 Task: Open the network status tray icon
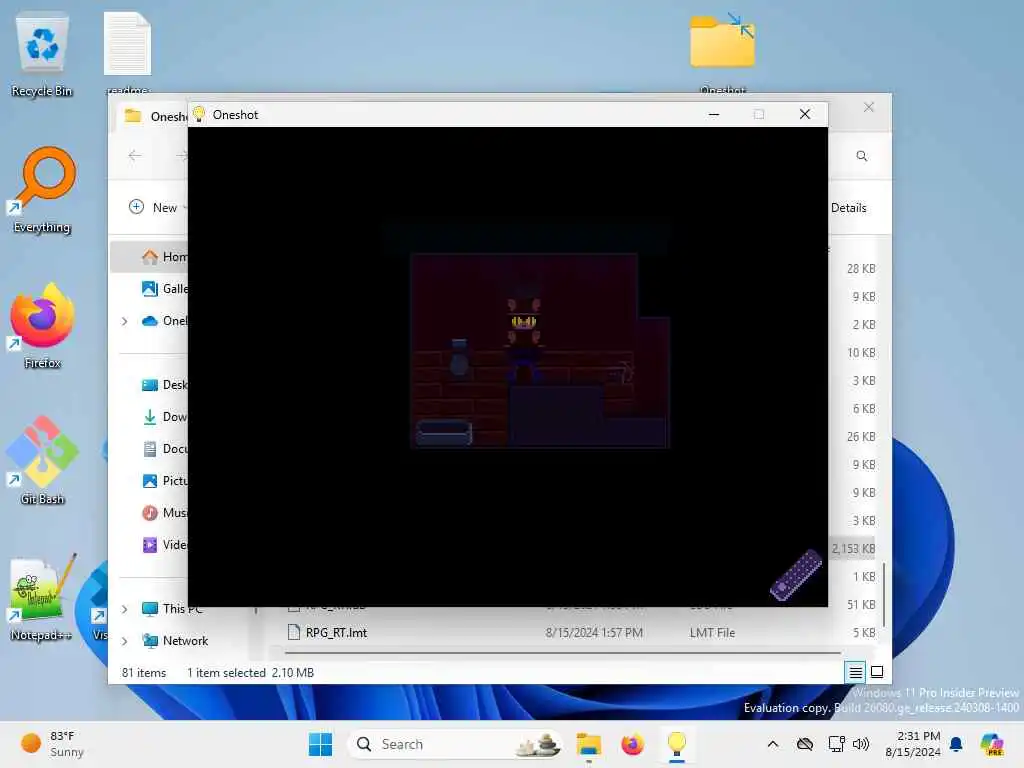pyautogui.click(x=837, y=744)
